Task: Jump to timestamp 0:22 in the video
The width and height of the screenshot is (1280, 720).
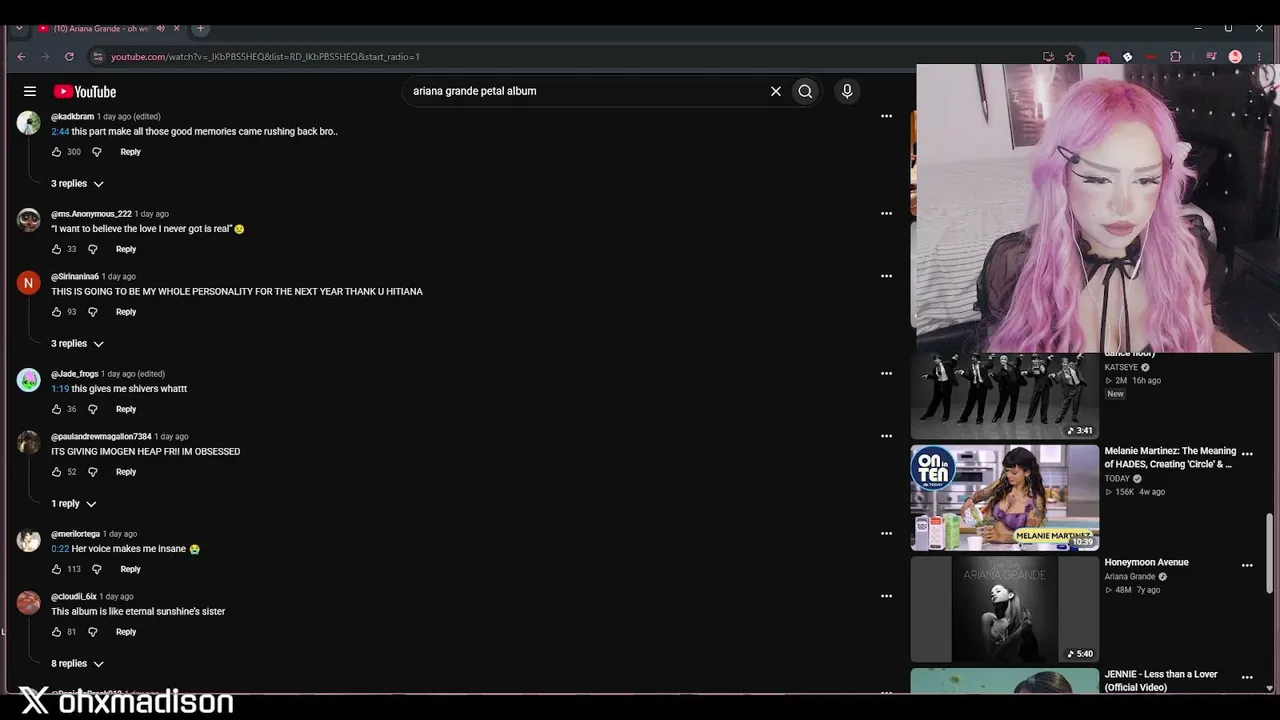Action: pos(60,549)
